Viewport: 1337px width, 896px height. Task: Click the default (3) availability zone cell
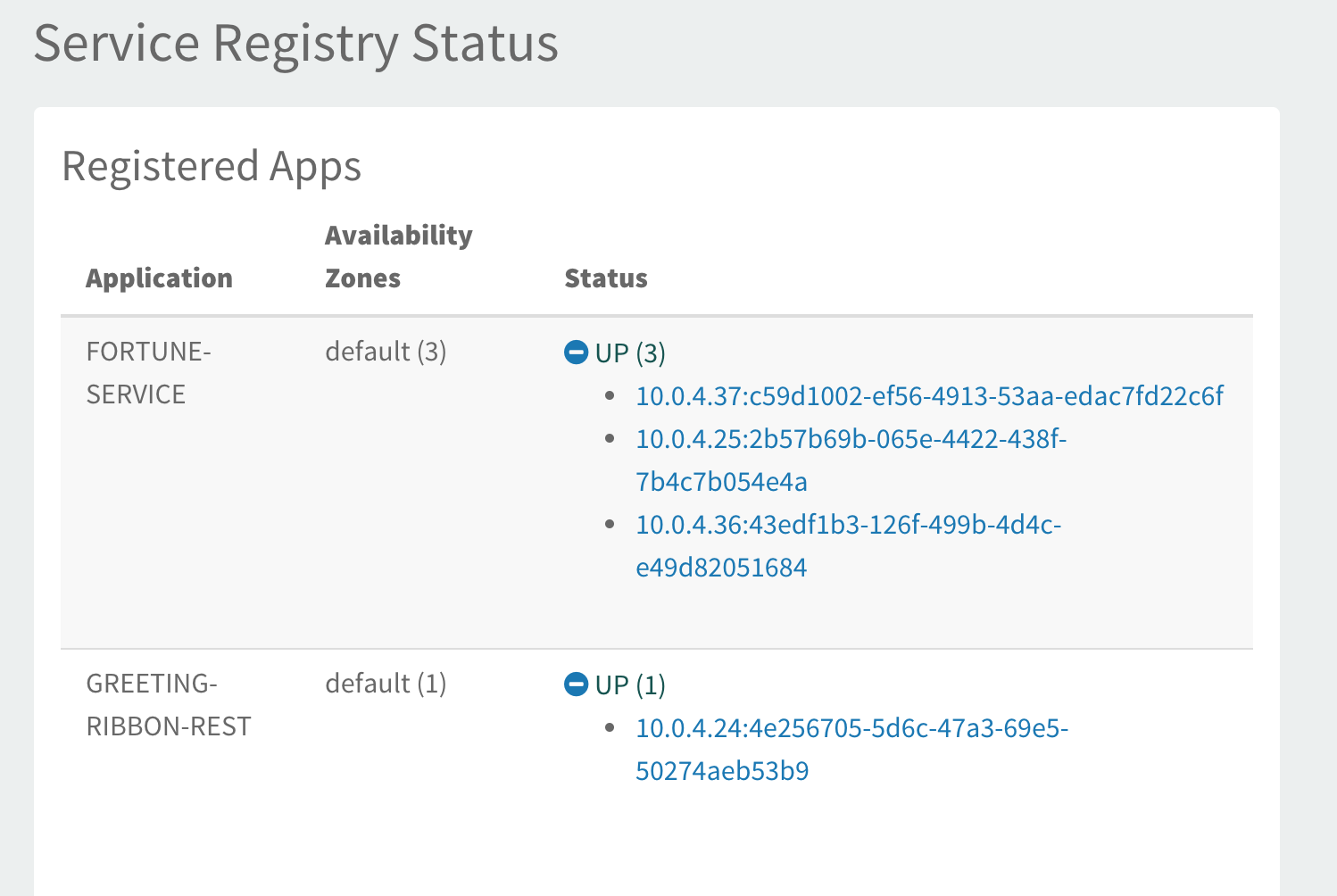pos(386,352)
